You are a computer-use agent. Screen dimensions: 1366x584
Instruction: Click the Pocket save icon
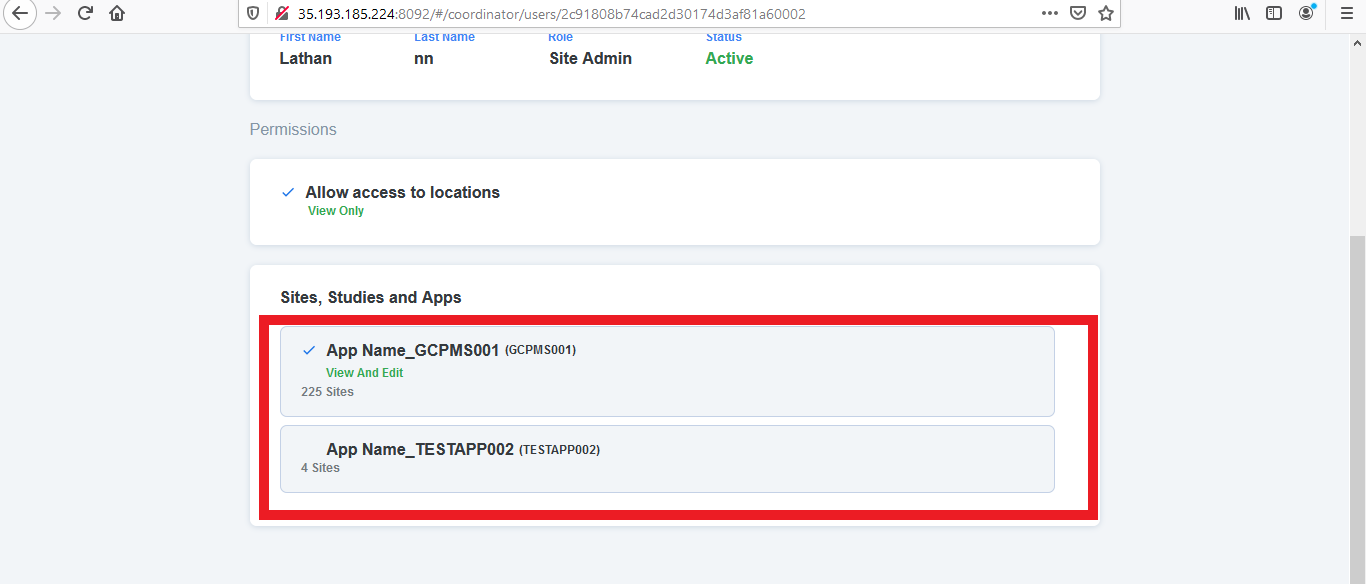click(1078, 14)
